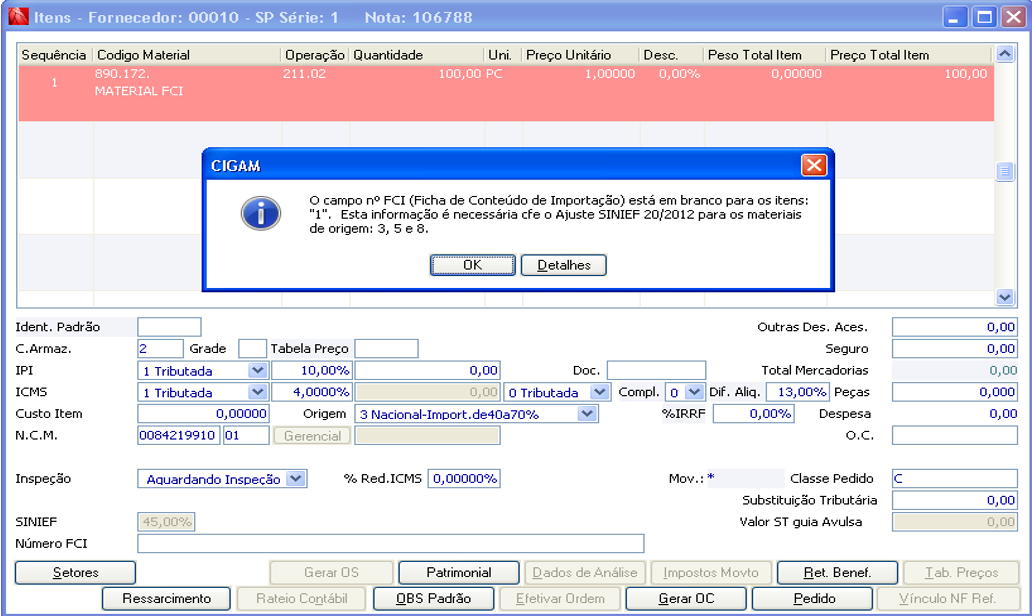Click the Outras Des. Aces. field
1032x616 pixels.
[x=954, y=327]
